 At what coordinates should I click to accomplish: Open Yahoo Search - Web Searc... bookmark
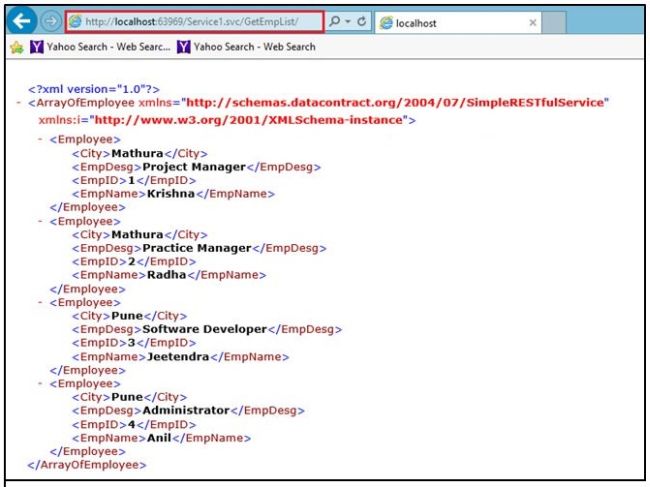pos(100,47)
